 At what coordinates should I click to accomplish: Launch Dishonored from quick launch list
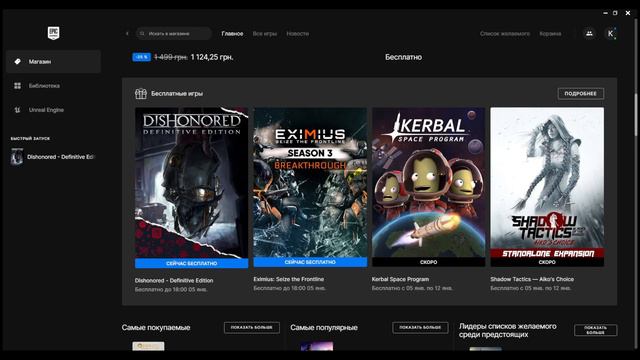[x=53, y=157]
